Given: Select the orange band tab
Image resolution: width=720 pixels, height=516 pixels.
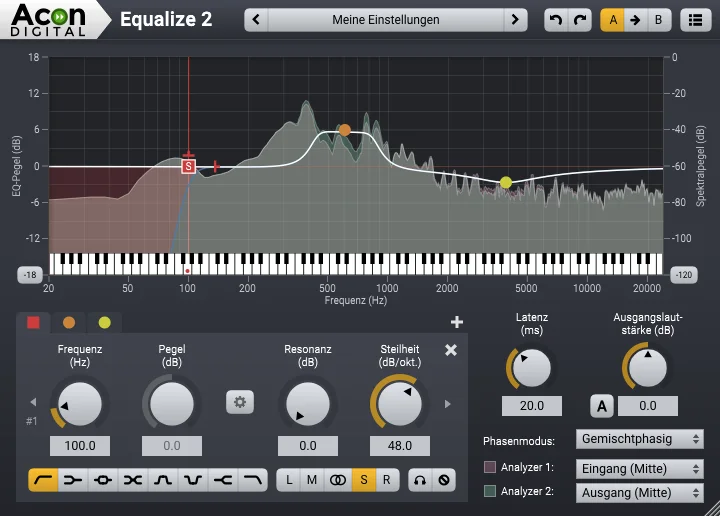Looking at the screenshot, I should 69,323.
